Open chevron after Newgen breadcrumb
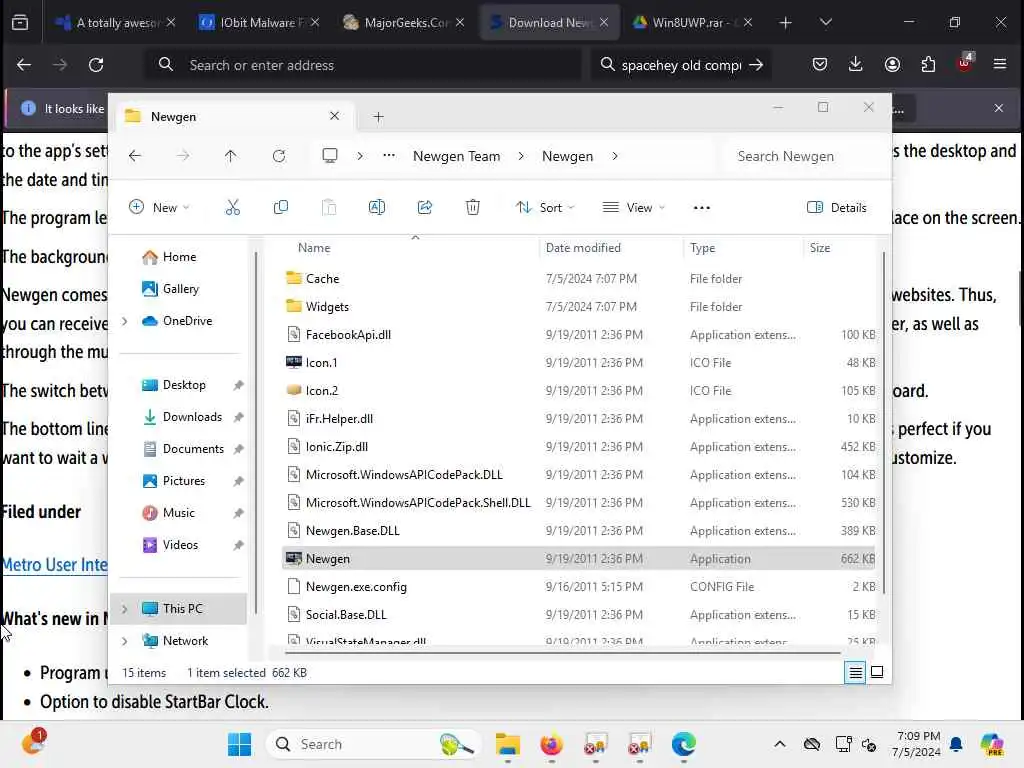1024x768 pixels. coord(615,156)
